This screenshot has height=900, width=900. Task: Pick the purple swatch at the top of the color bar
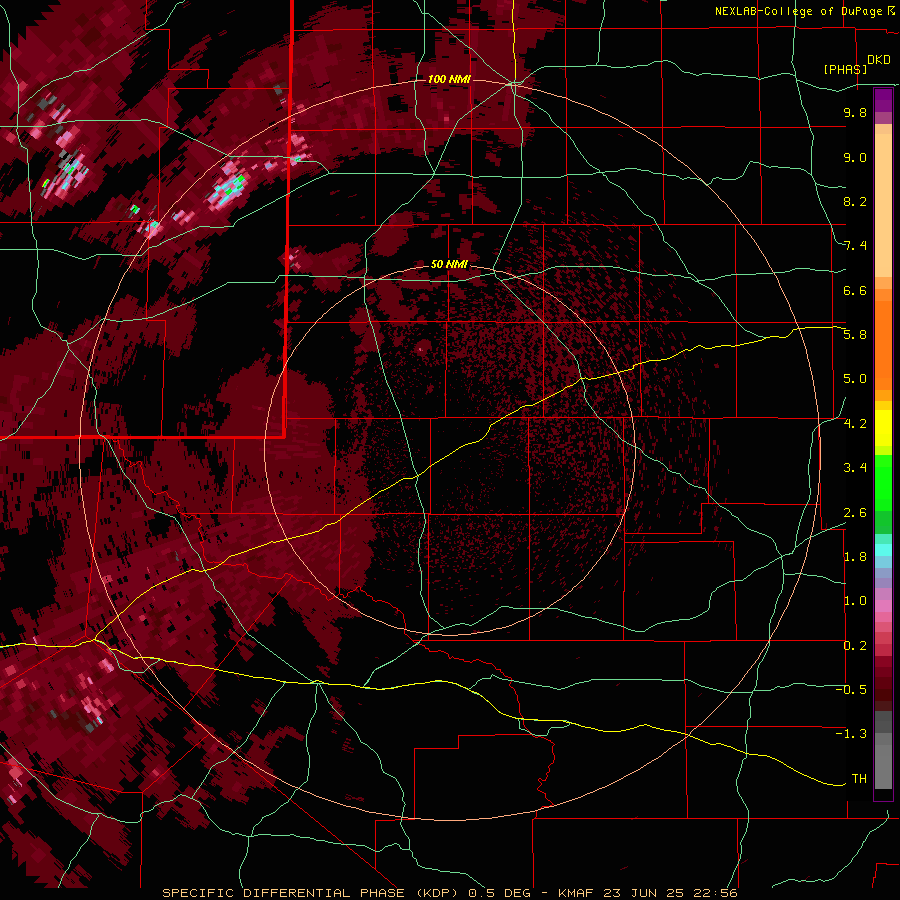pyautogui.click(x=883, y=100)
